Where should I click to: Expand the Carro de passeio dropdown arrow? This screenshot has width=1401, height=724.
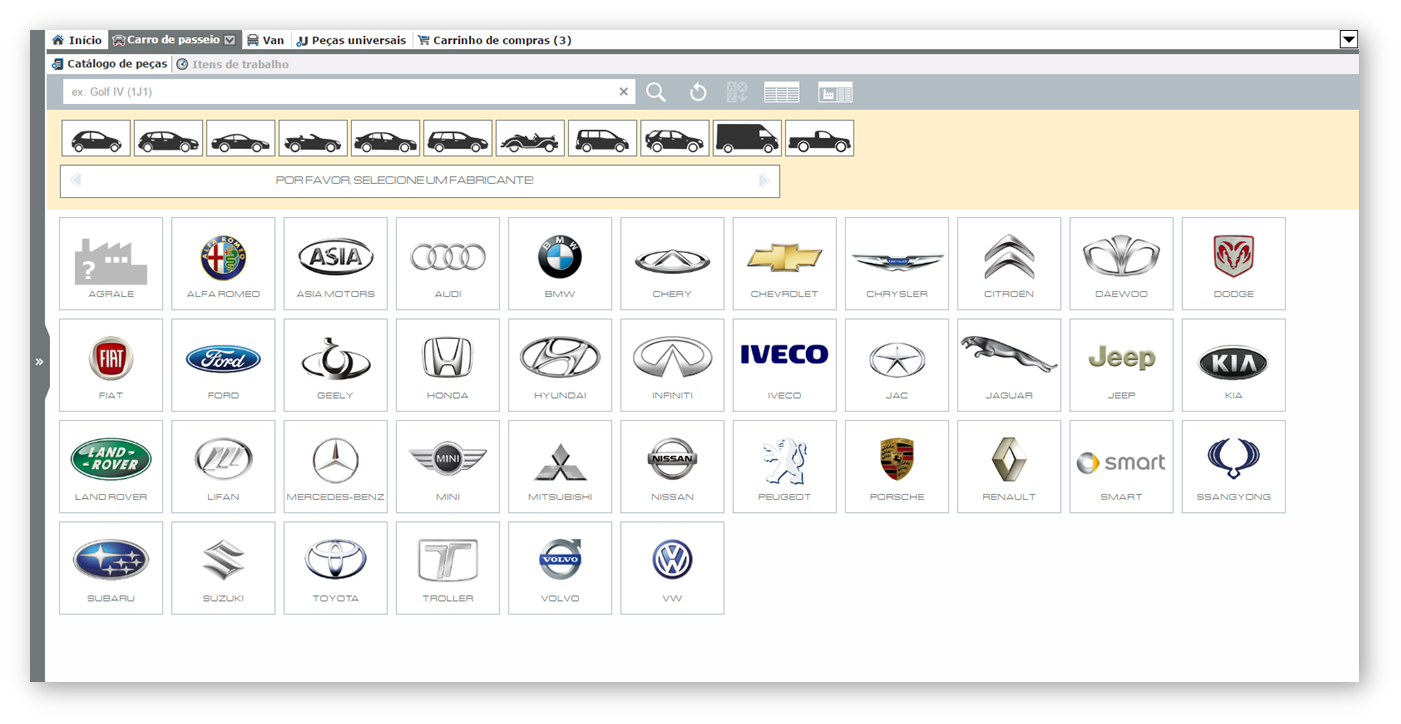pos(230,40)
